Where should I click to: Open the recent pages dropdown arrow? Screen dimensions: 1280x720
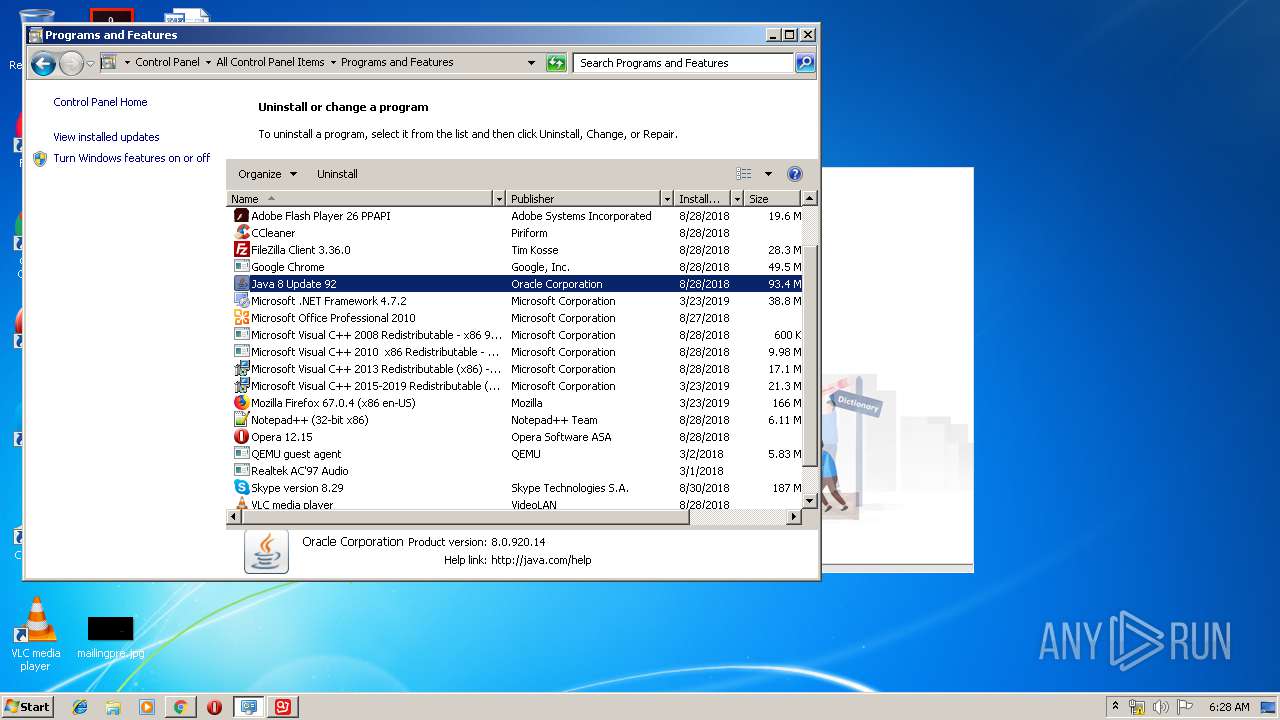90,64
